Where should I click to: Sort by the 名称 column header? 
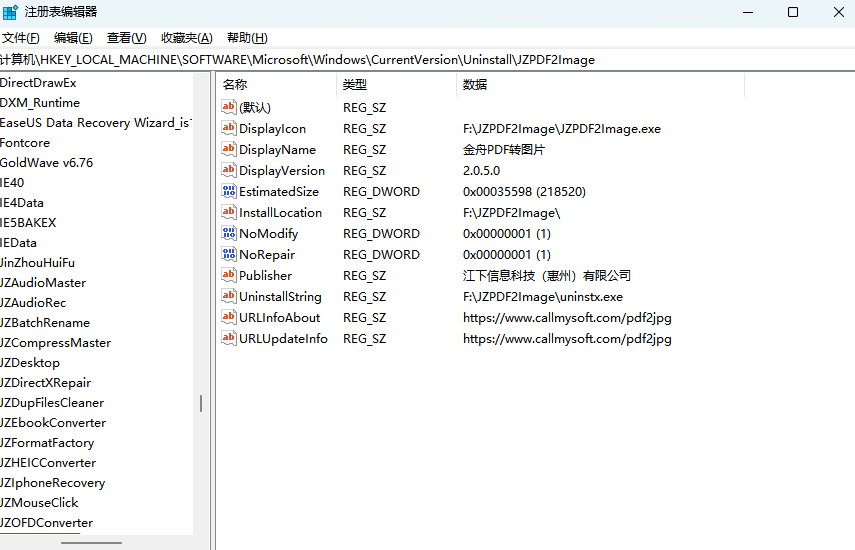point(277,84)
